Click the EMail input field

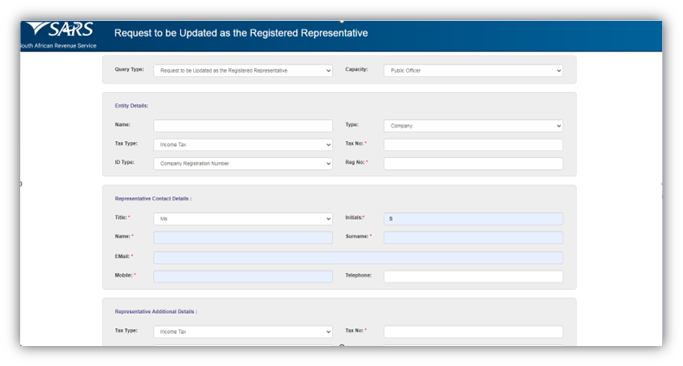point(358,258)
